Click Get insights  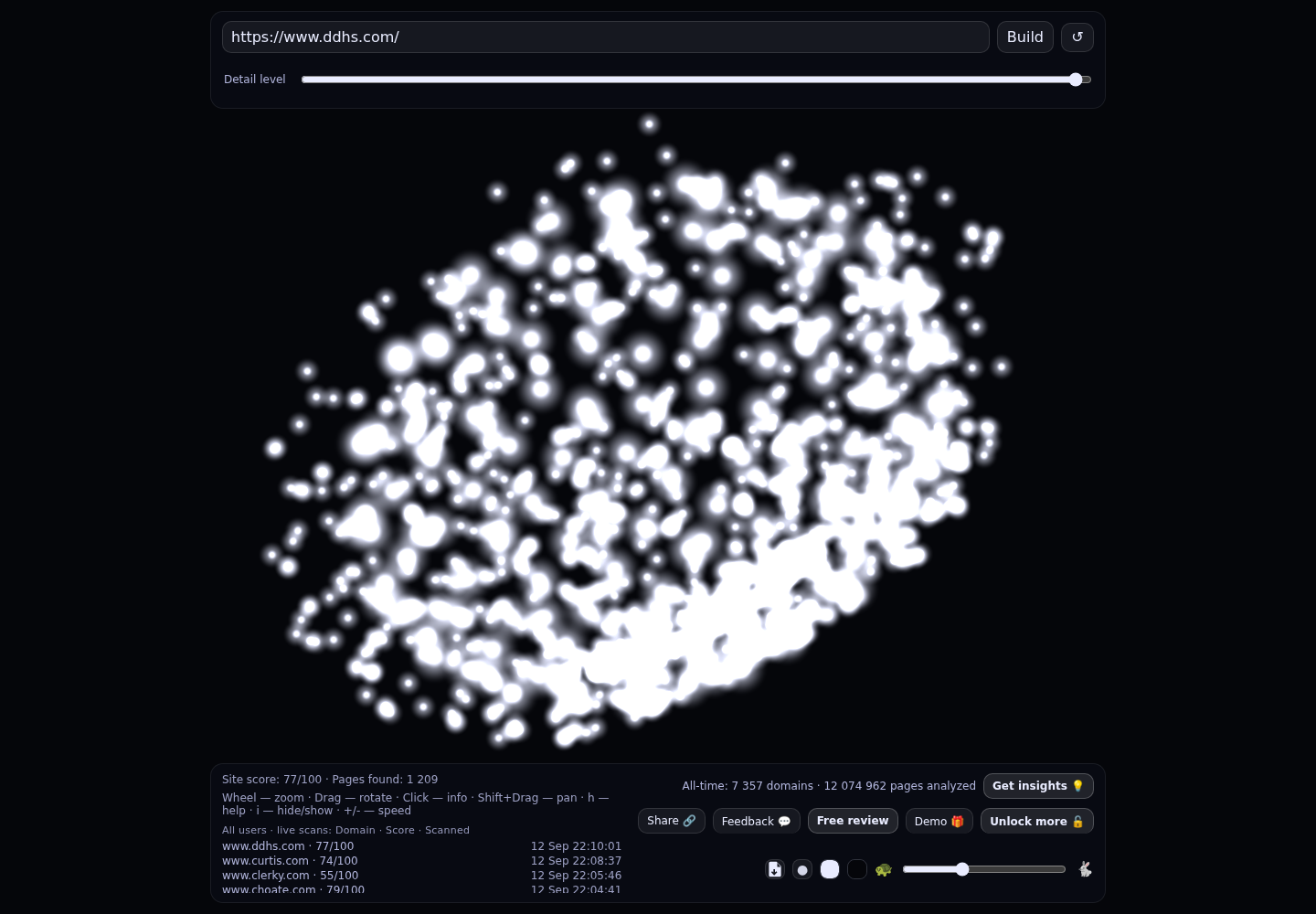coord(1038,786)
